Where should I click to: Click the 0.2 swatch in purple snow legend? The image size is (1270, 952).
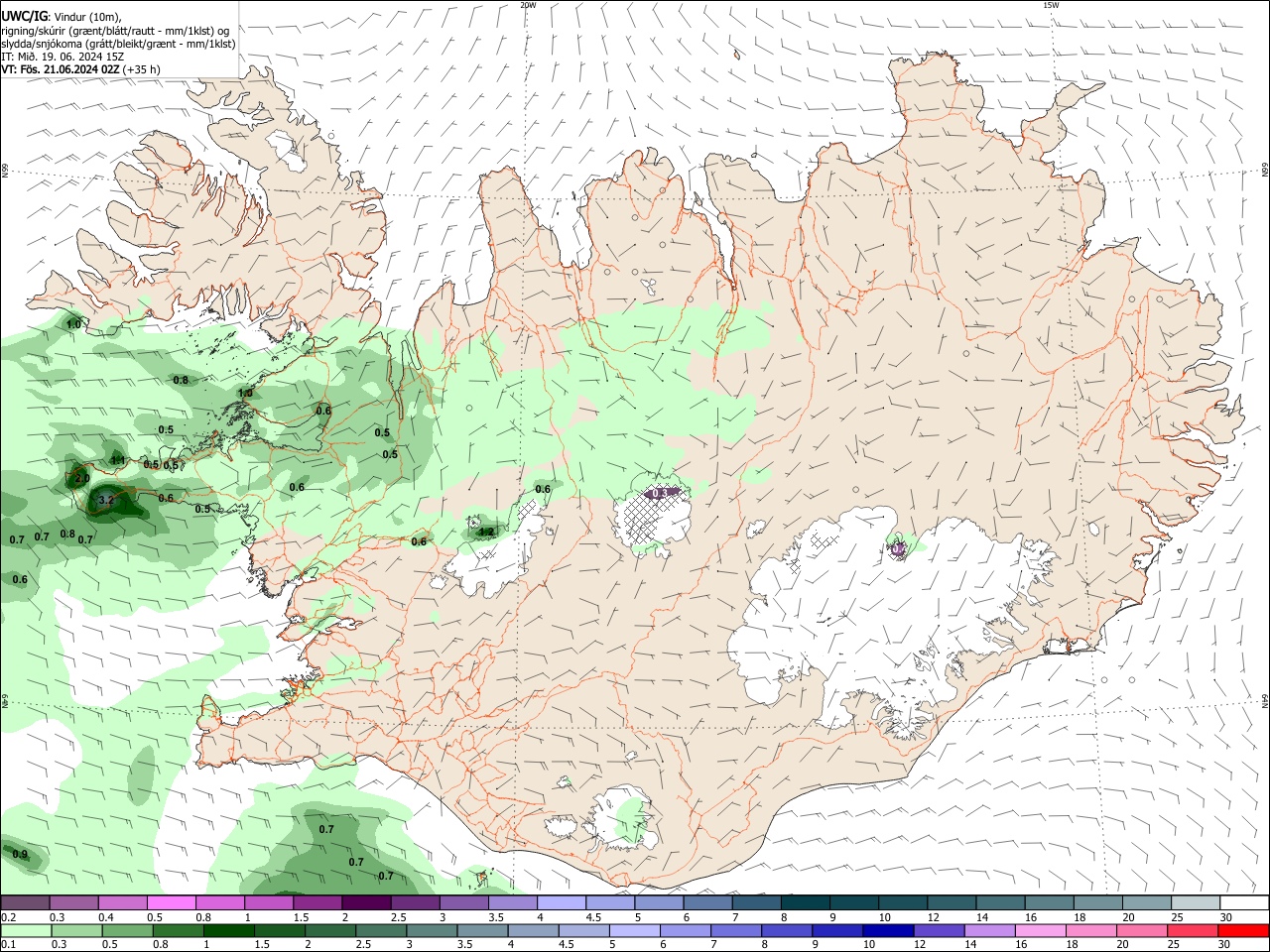25,902
